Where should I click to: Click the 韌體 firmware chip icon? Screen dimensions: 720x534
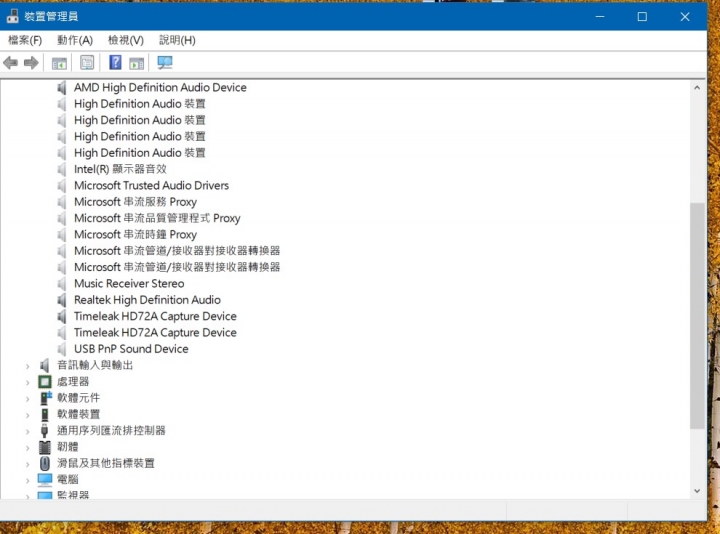pyautogui.click(x=45, y=447)
